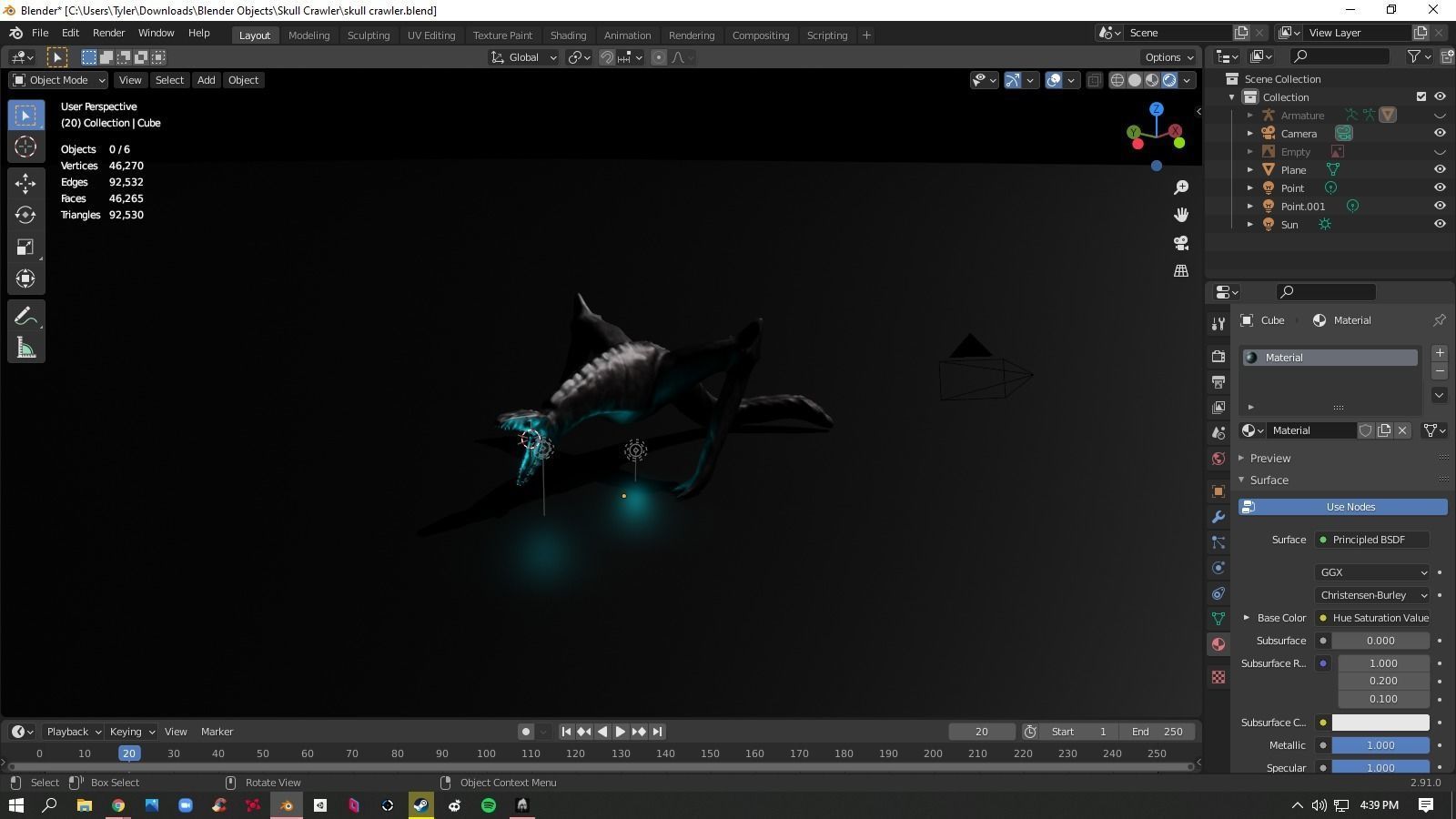The height and width of the screenshot is (819, 1456).
Task: Uncheck the Collection exclude checkbox
Action: 1421,96
